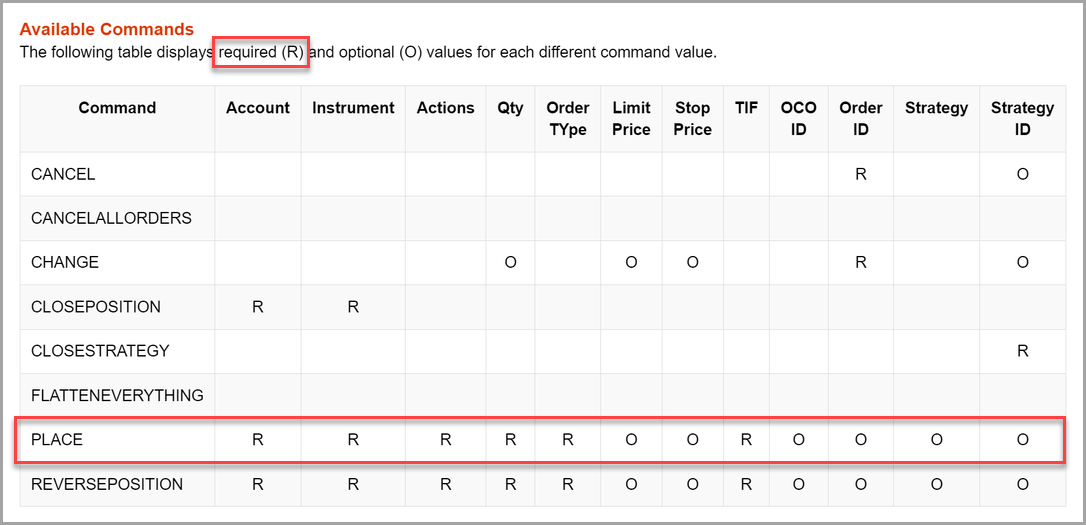Viewport: 1086px width, 525px height.
Task: Select the PLACE command row label
Action: point(57,440)
